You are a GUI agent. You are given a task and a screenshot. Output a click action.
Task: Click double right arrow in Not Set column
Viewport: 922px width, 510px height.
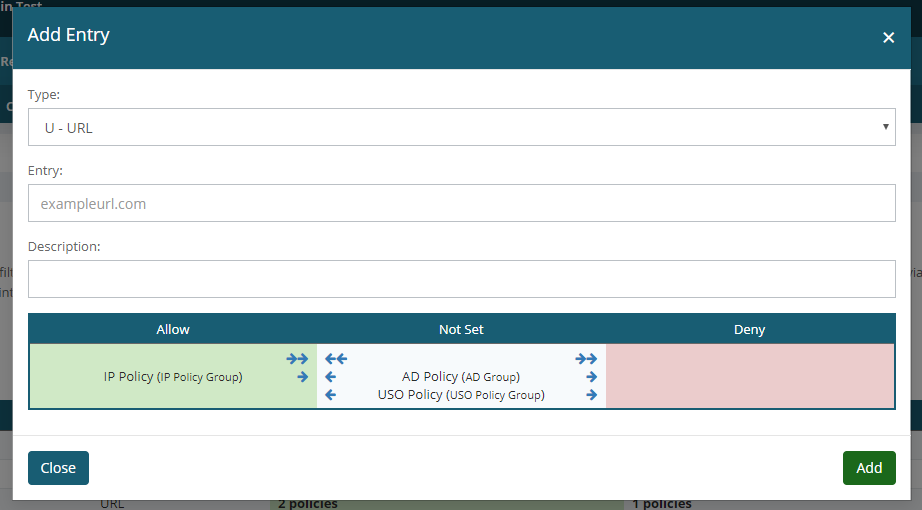(586, 359)
